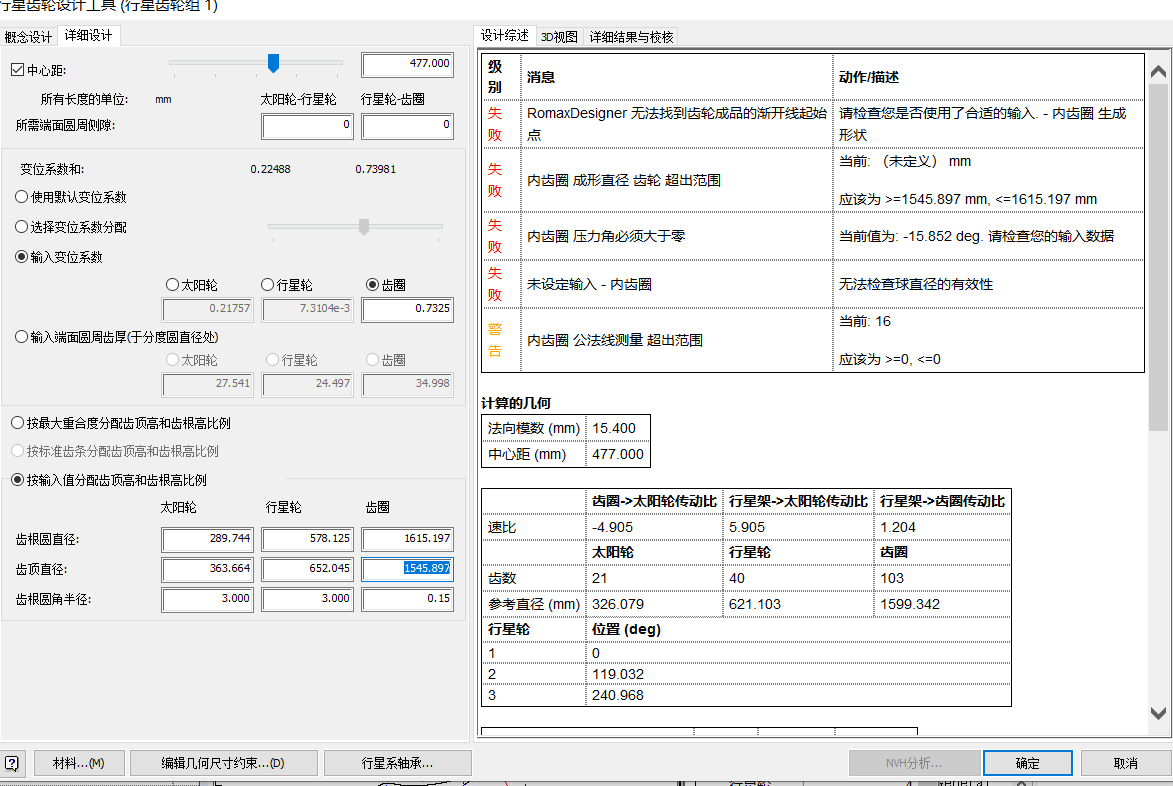Cancel with the 取消 button
Image resolution: width=1173 pixels, height=786 pixels.
click(x=1126, y=763)
